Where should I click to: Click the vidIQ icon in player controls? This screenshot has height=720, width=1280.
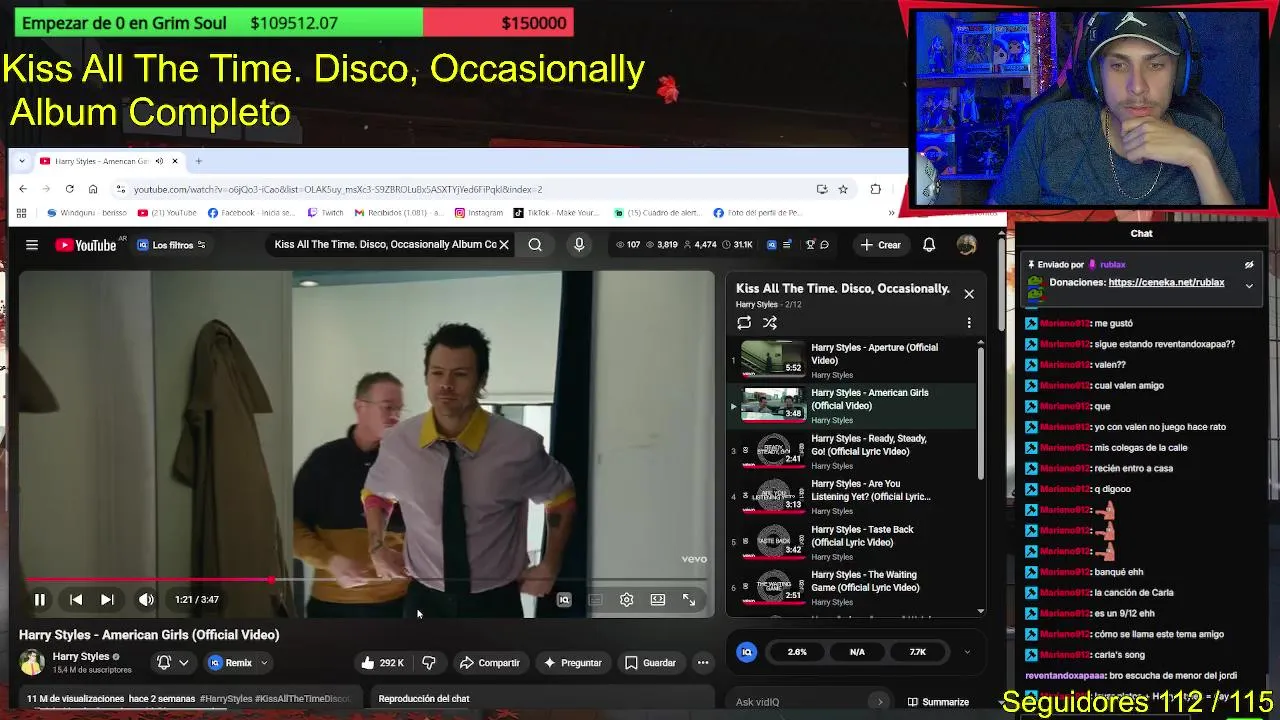[564, 599]
